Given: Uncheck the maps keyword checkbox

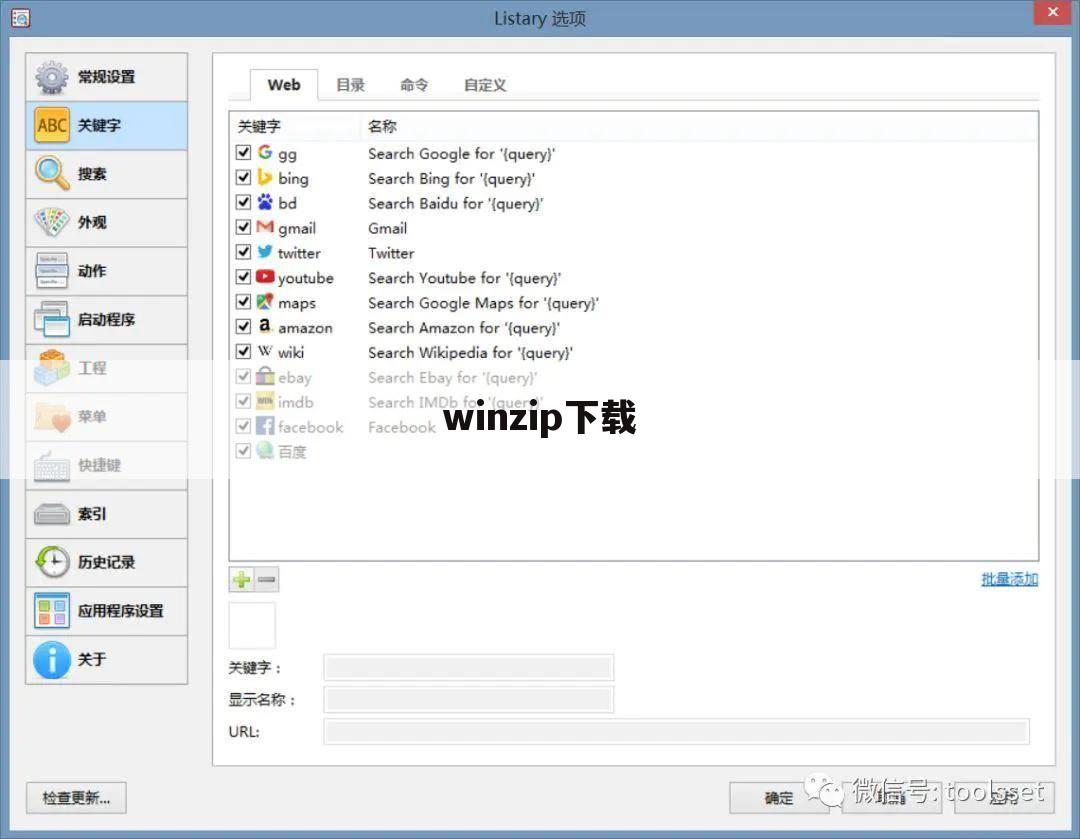Looking at the screenshot, I should point(243,302).
